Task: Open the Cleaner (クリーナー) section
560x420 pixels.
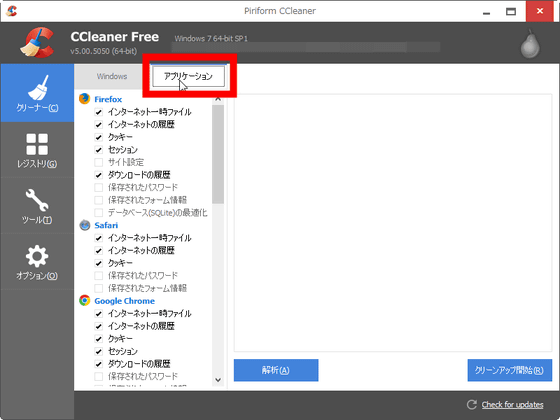Action: (x=37, y=93)
